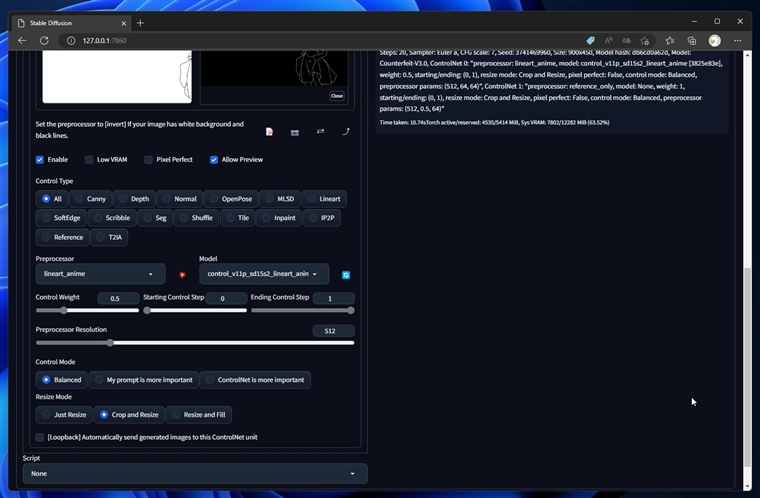Select Seg control type
The height and width of the screenshot is (498, 760).
tap(155, 218)
